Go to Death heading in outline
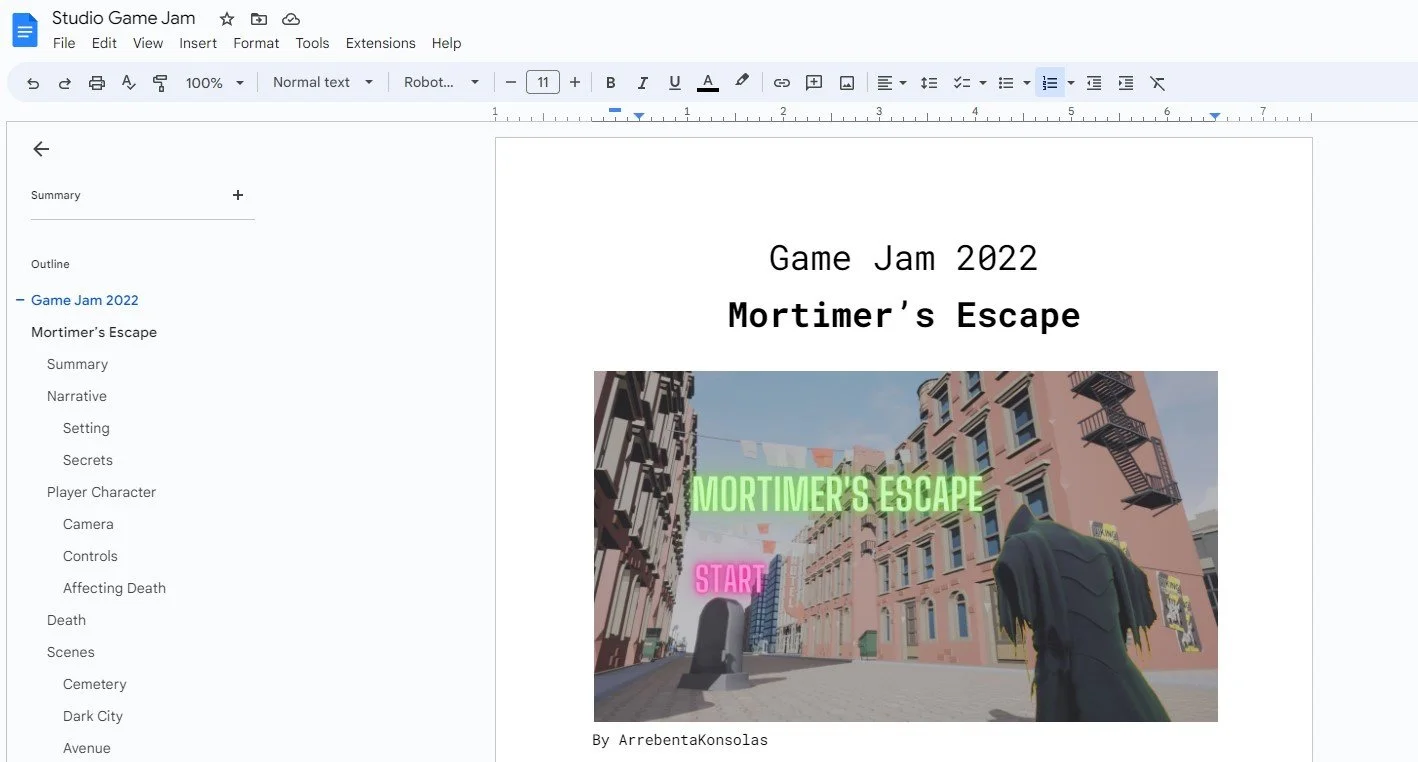 pyautogui.click(x=66, y=620)
